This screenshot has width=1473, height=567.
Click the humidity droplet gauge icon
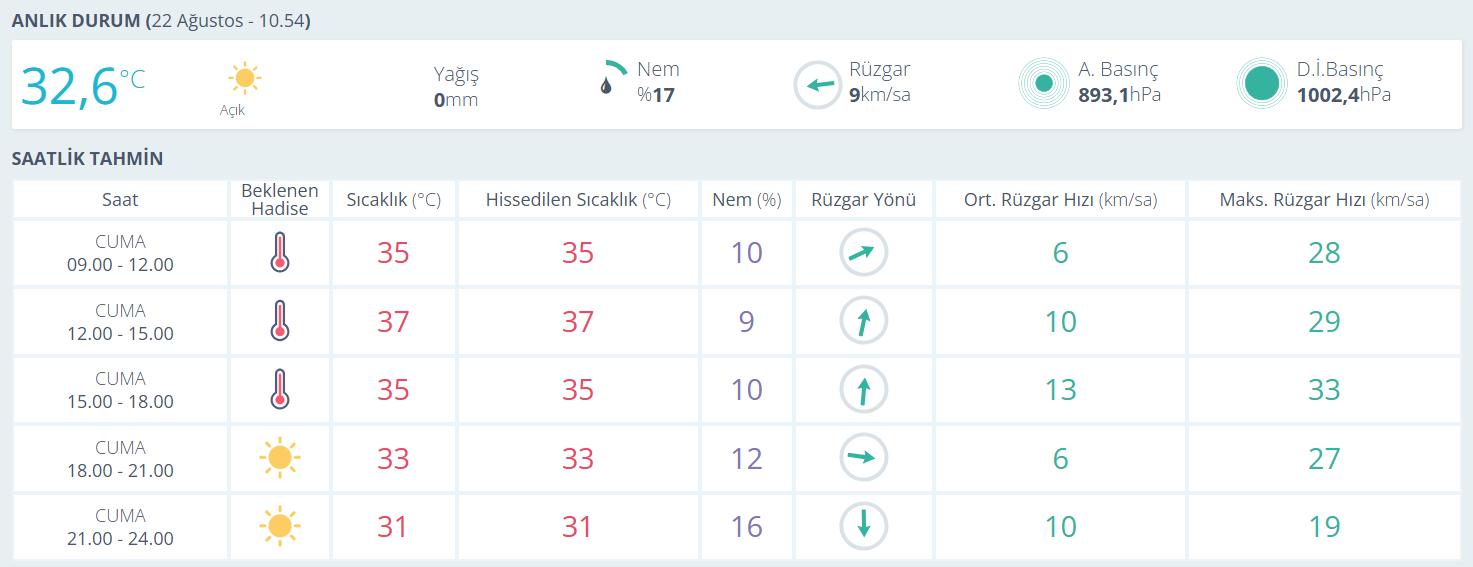coord(613,78)
